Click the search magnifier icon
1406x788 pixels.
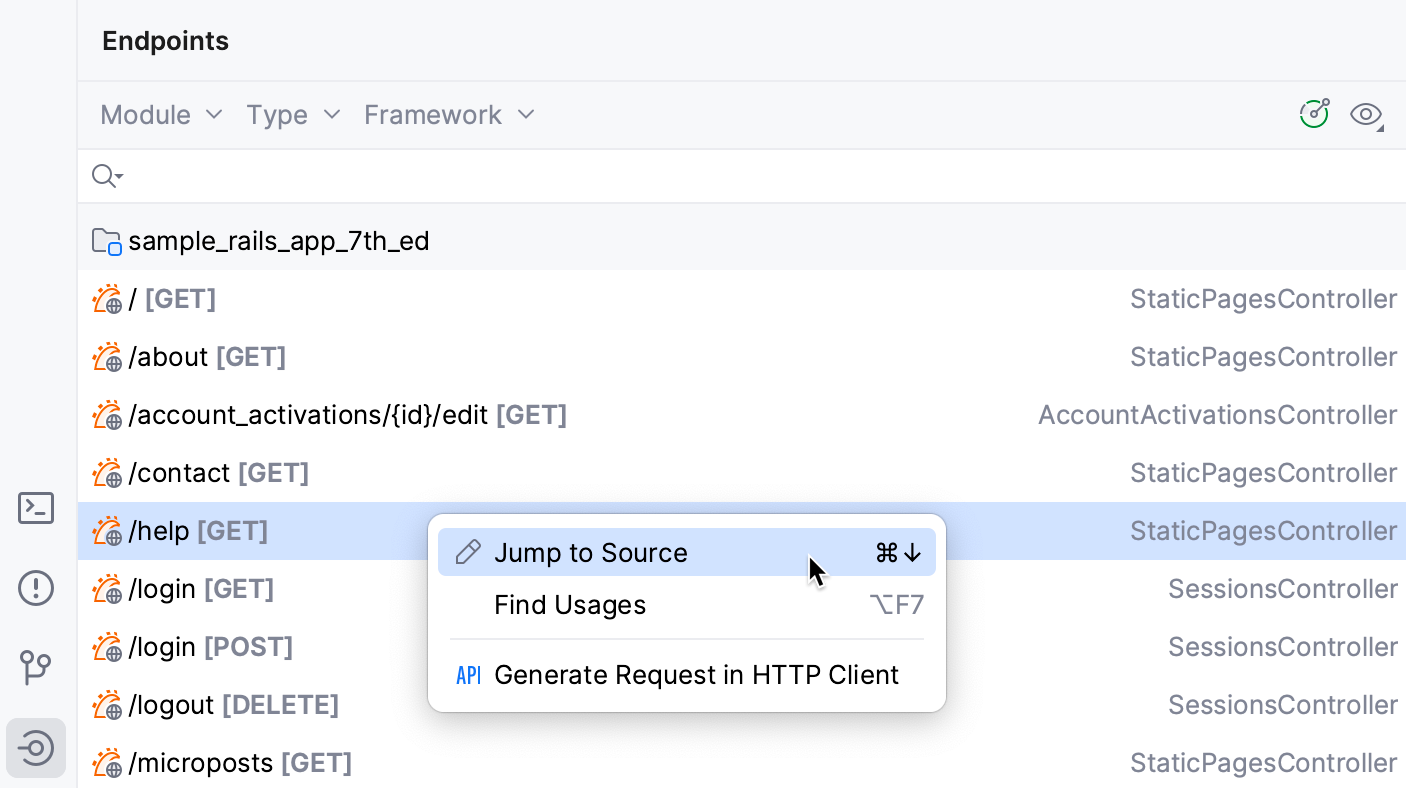click(x=104, y=177)
